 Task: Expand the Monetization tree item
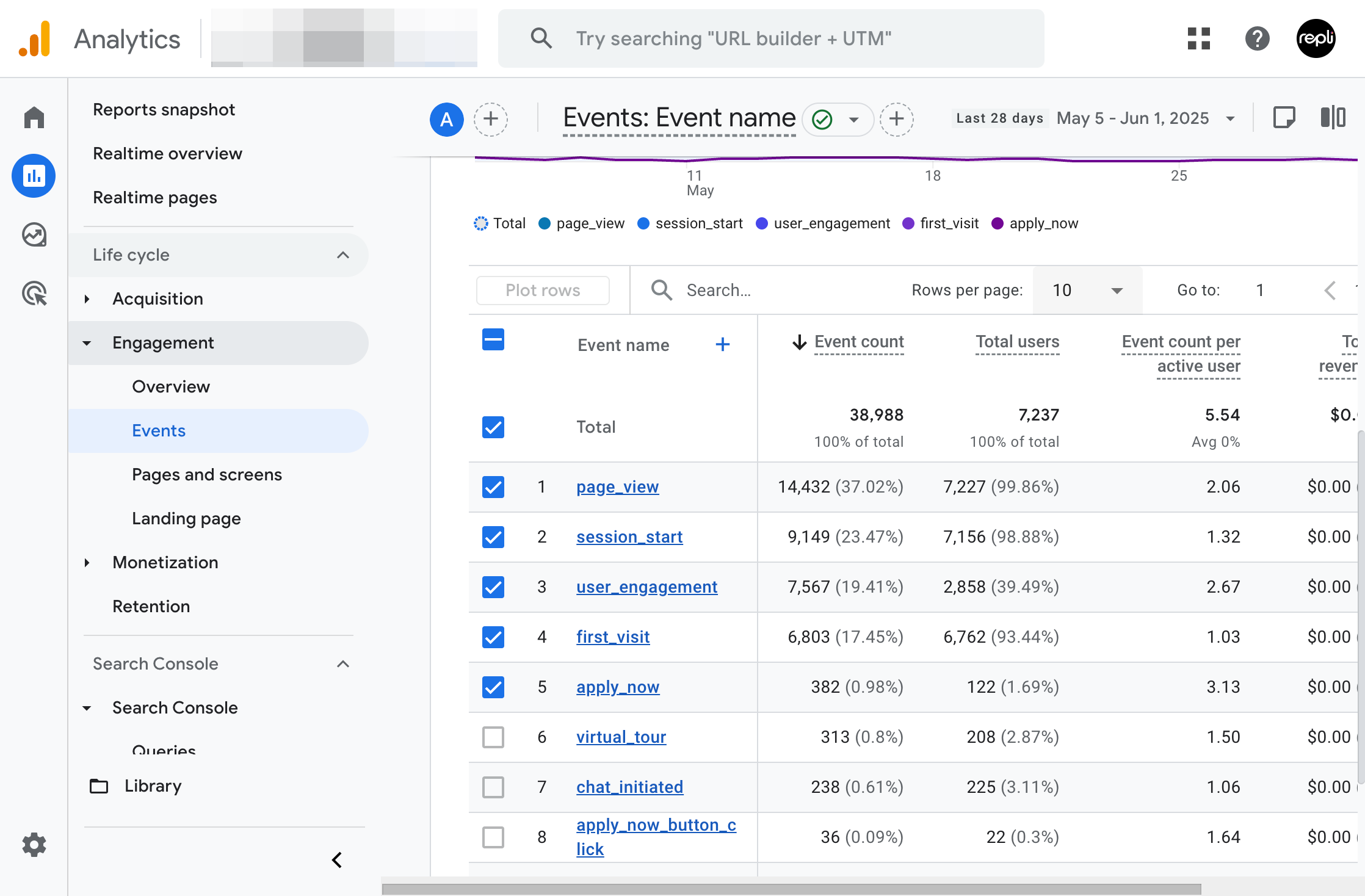(x=87, y=563)
